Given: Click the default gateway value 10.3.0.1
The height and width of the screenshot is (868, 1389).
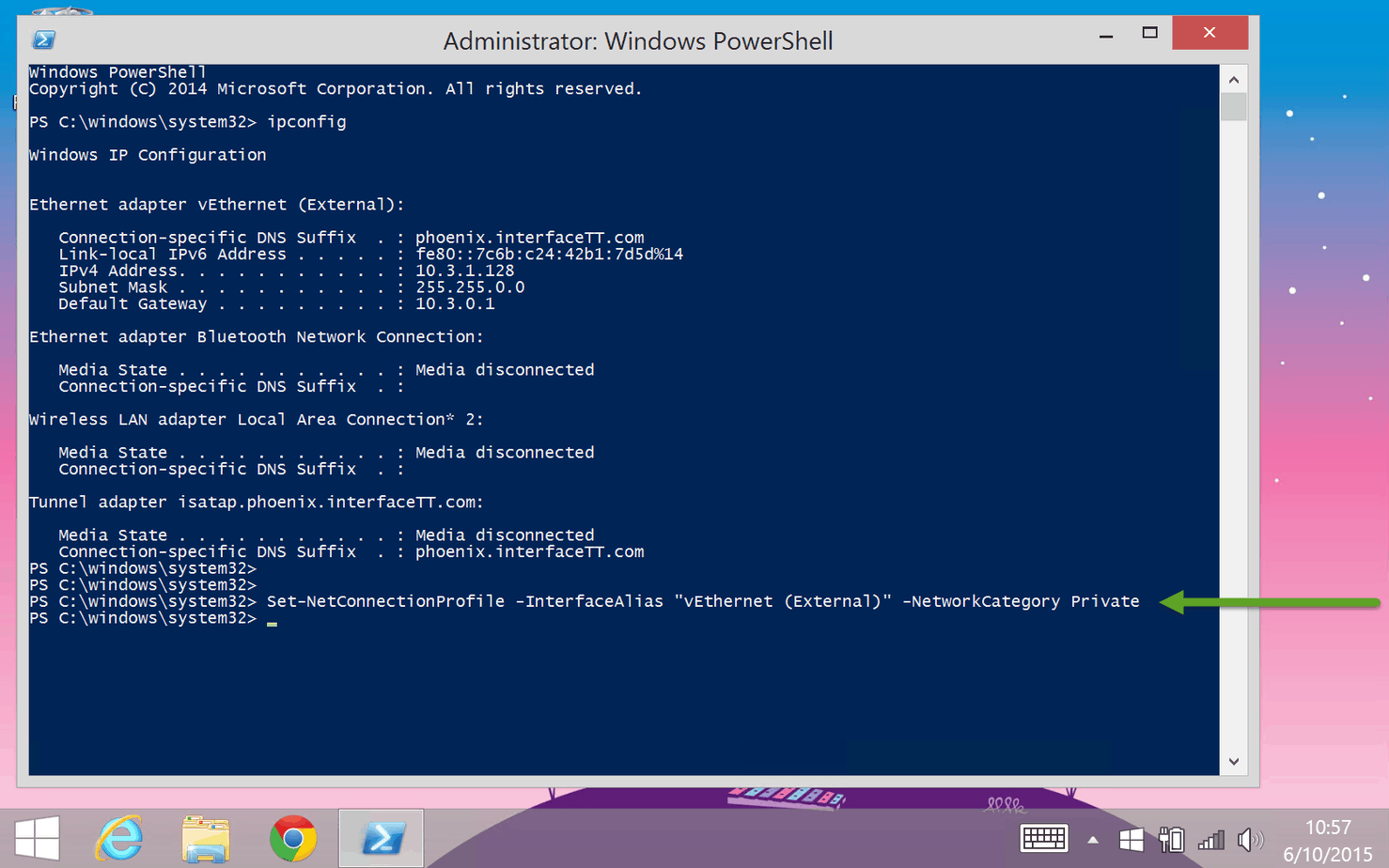Looking at the screenshot, I should click(x=455, y=304).
